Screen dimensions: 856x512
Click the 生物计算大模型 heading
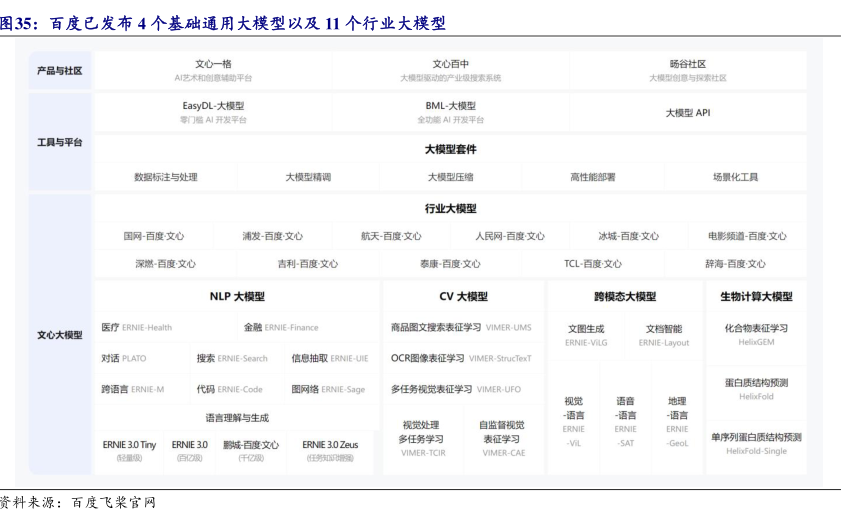[756, 296]
